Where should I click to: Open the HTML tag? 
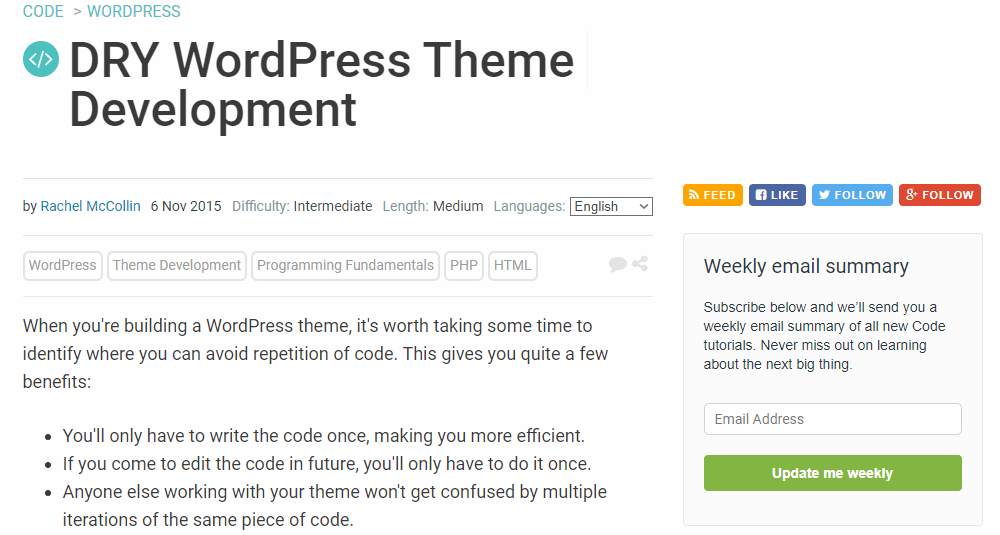pos(513,265)
